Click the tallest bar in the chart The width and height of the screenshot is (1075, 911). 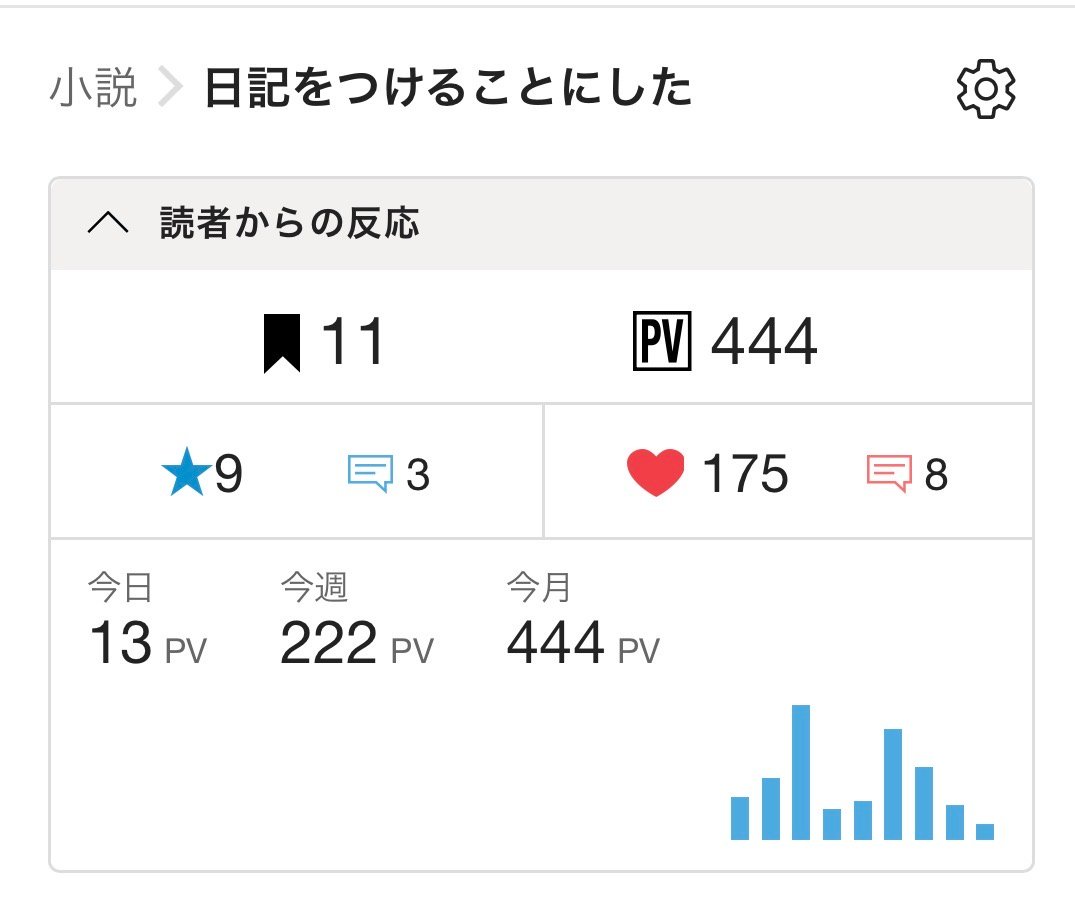tap(801, 772)
